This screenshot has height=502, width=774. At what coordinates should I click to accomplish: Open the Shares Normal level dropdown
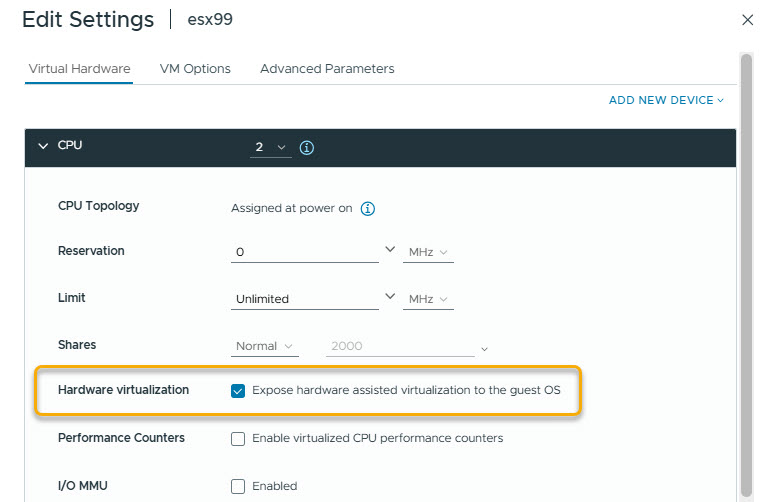[x=265, y=346]
